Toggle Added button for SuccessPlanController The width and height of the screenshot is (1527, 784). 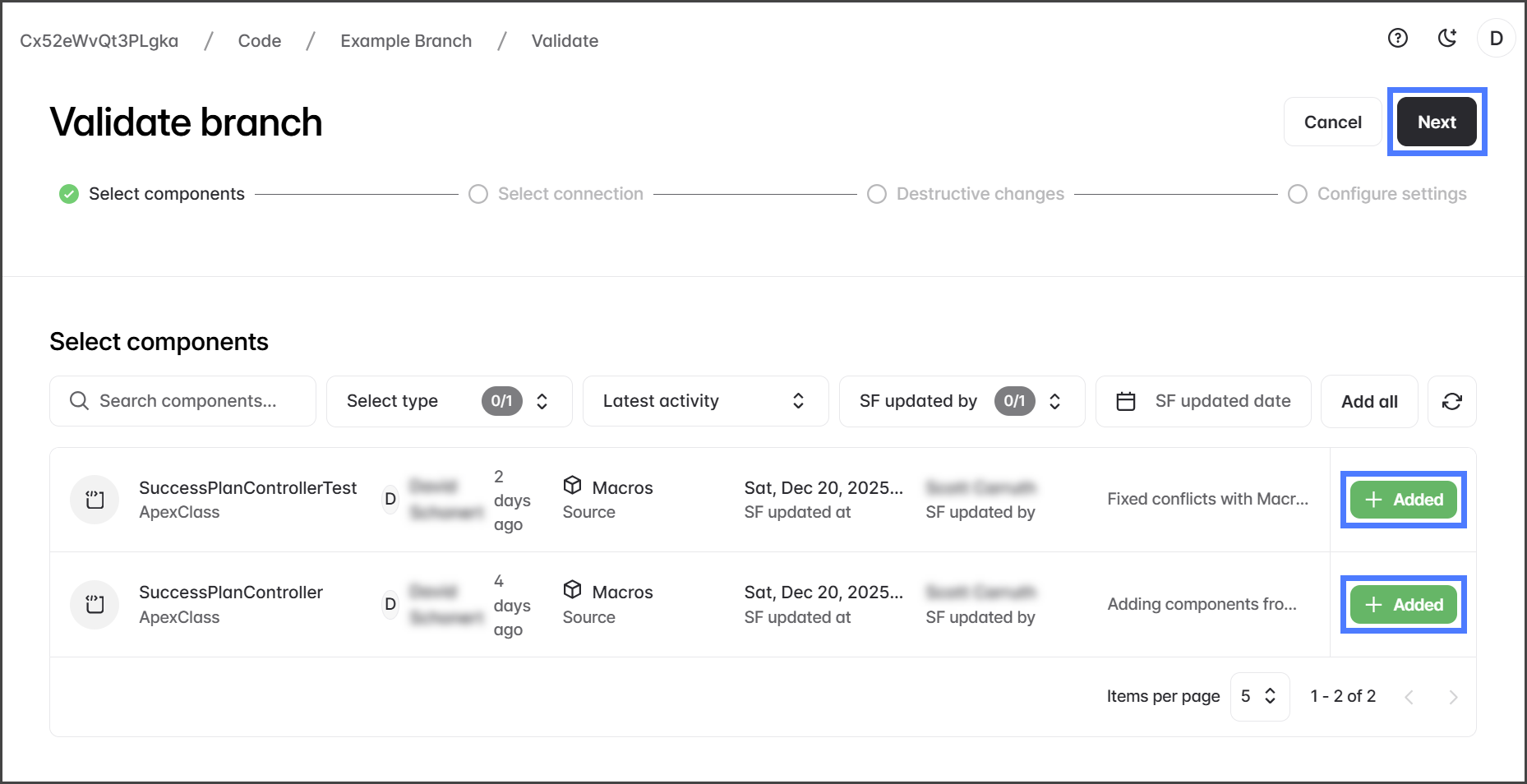point(1403,605)
